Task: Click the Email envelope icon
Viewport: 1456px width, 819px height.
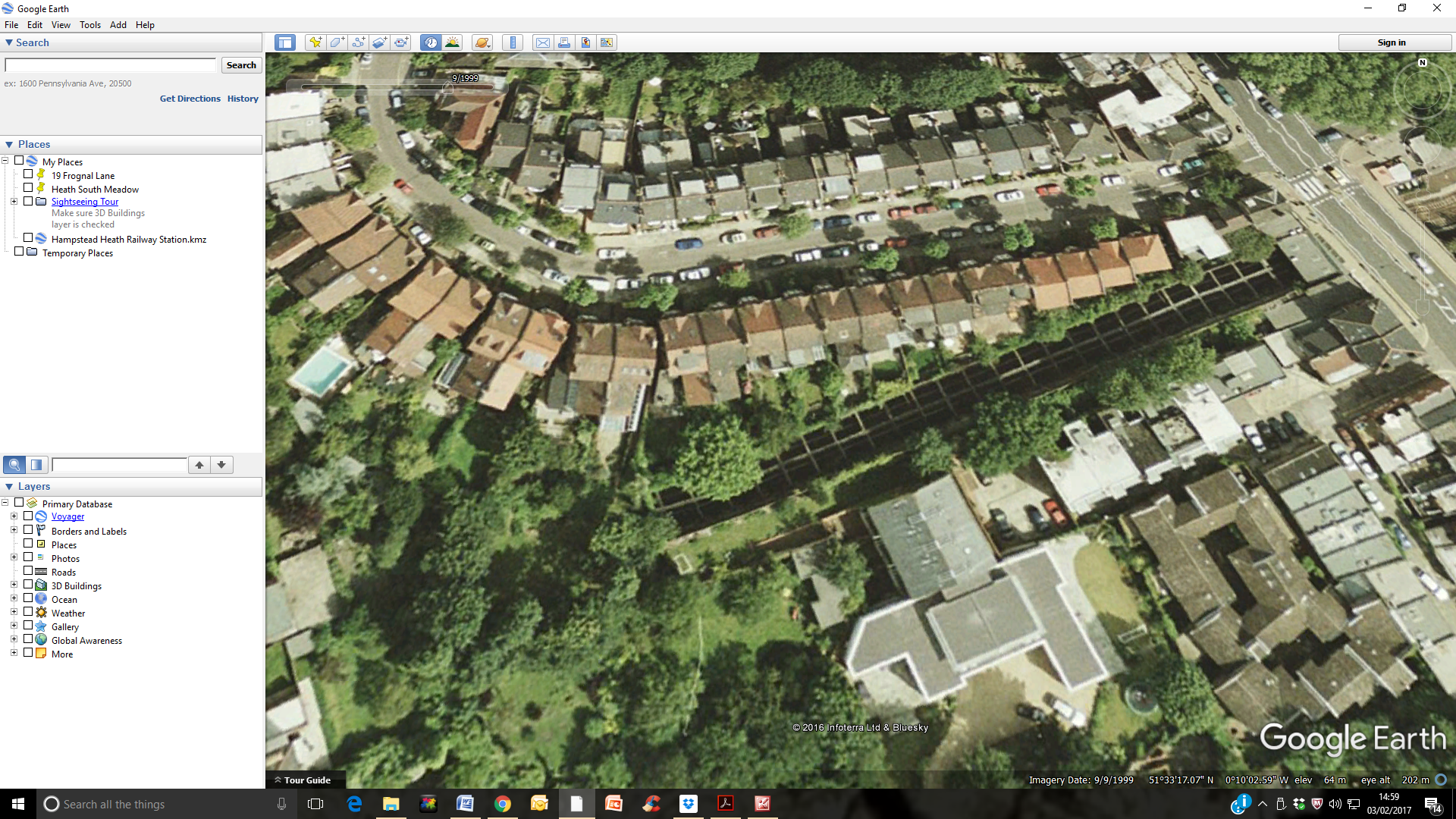Action: tap(543, 42)
